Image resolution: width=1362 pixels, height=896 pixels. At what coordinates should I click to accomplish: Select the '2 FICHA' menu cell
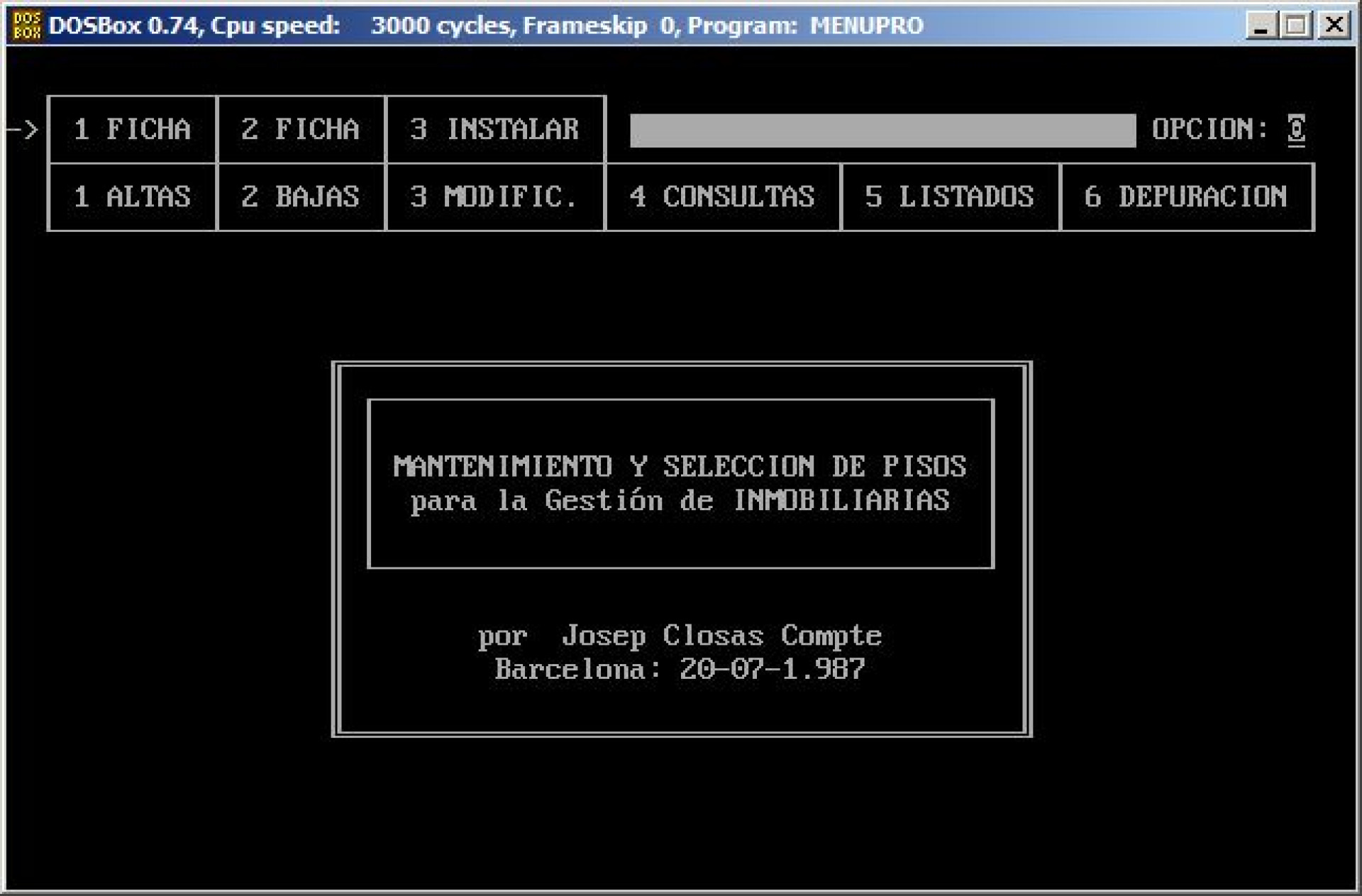click(x=301, y=129)
